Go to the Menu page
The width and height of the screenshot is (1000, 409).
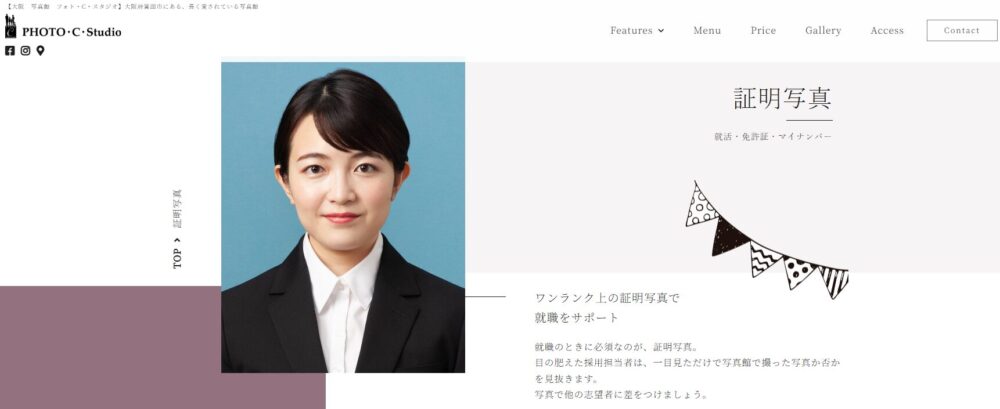pyautogui.click(x=707, y=31)
